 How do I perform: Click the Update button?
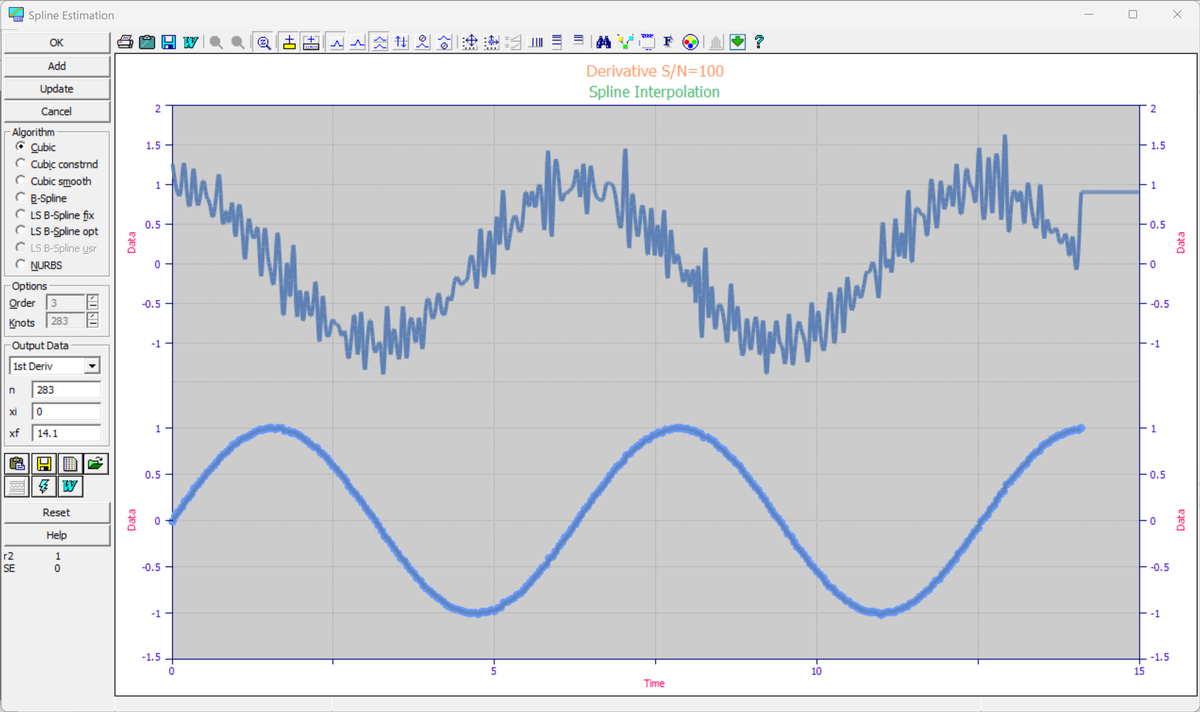[56, 89]
